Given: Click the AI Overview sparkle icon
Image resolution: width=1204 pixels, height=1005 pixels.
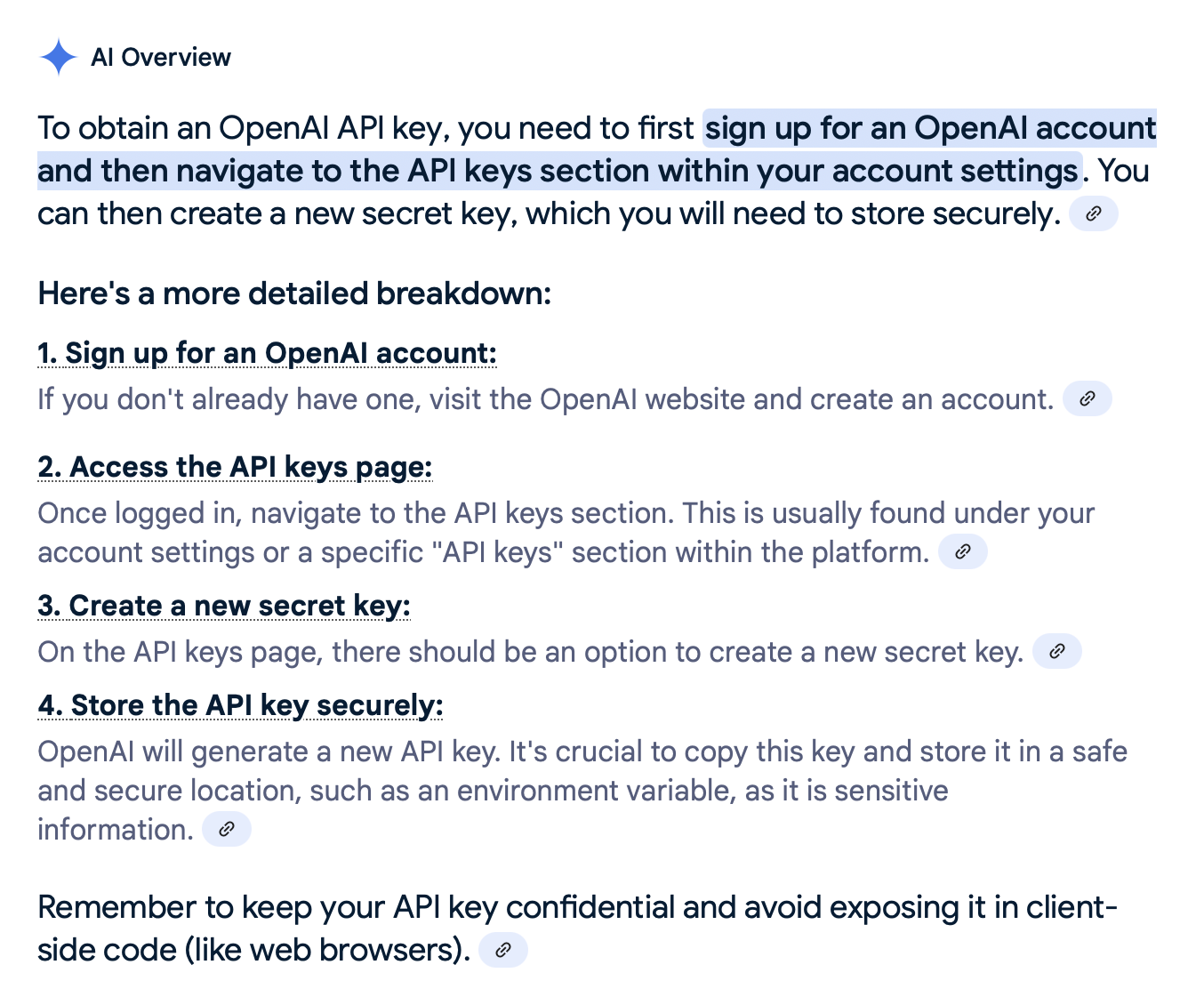Looking at the screenshot, I should 59,57.
